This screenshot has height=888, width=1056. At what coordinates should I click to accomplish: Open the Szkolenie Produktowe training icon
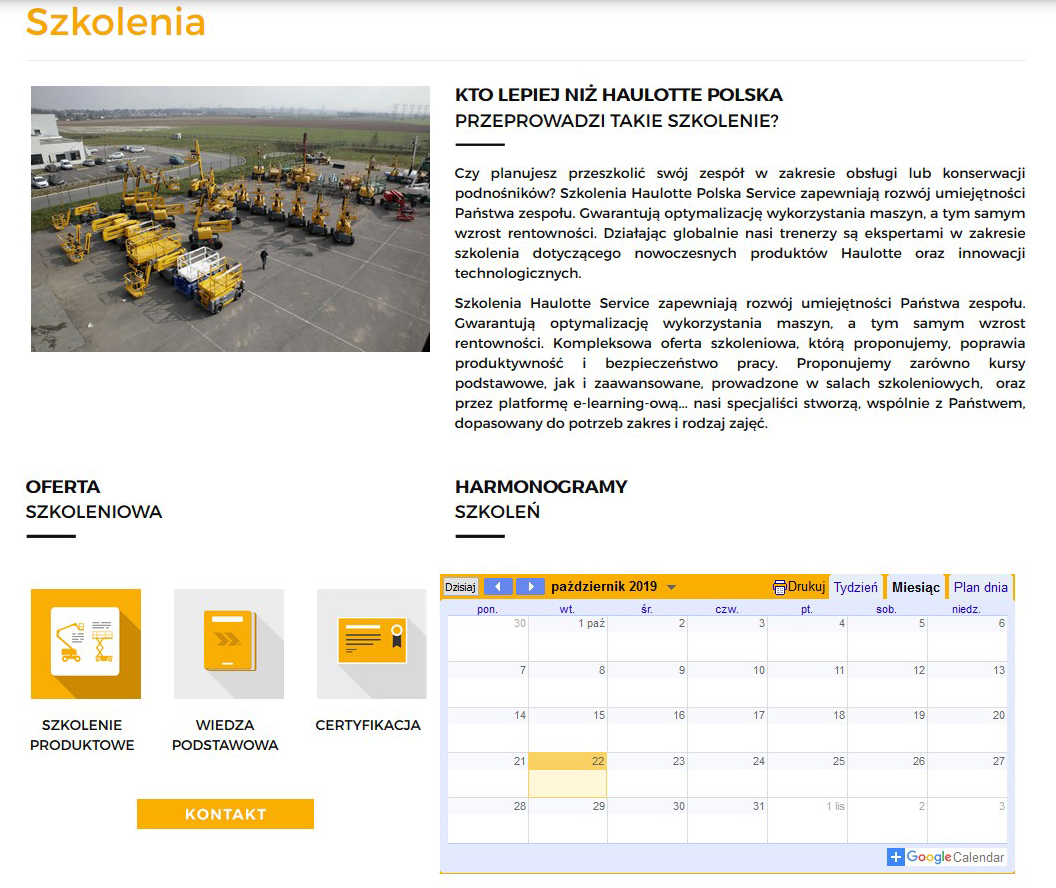tap(86, 644)
